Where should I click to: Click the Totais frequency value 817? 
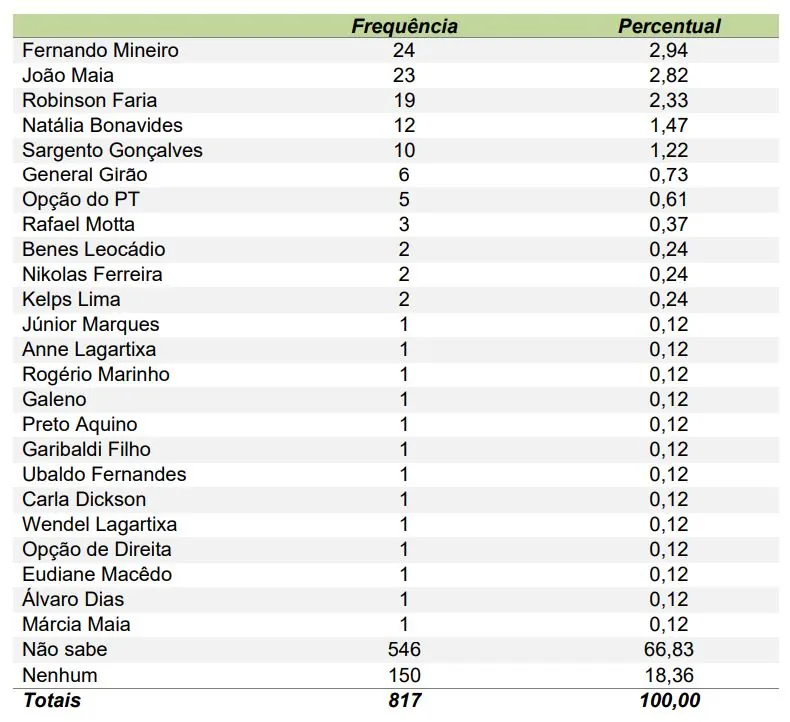coord(404,701)
